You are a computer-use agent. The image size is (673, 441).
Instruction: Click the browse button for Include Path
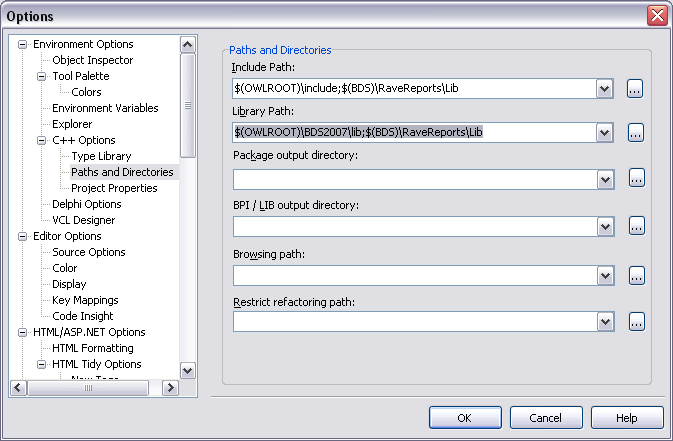click(635, 89)
